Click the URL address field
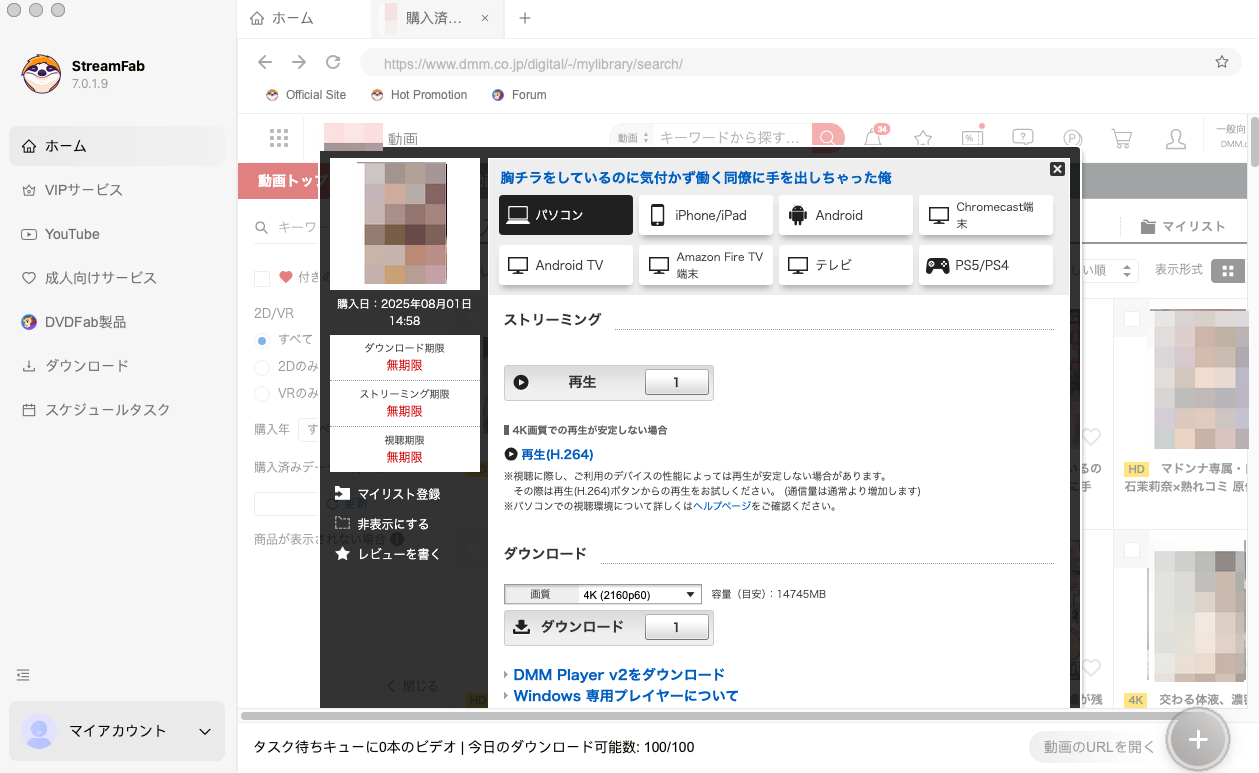The image size is (1259, 773). [x=785, y=63]
